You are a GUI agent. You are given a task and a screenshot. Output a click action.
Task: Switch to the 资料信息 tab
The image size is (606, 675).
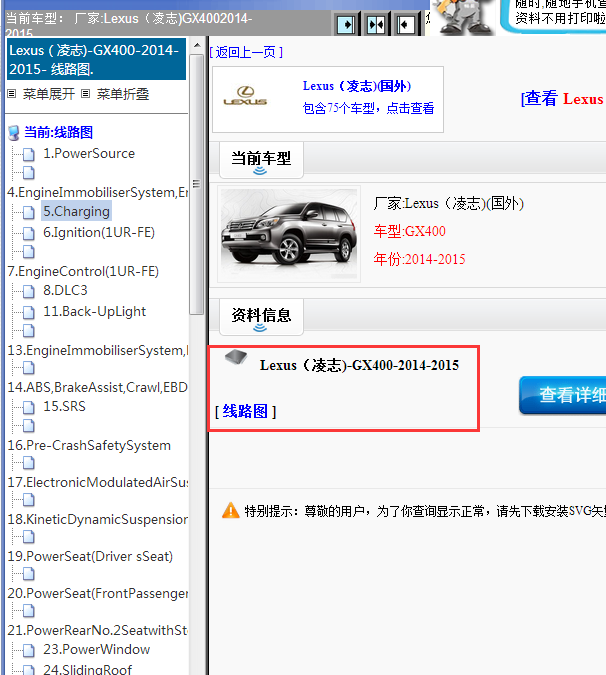261,316
